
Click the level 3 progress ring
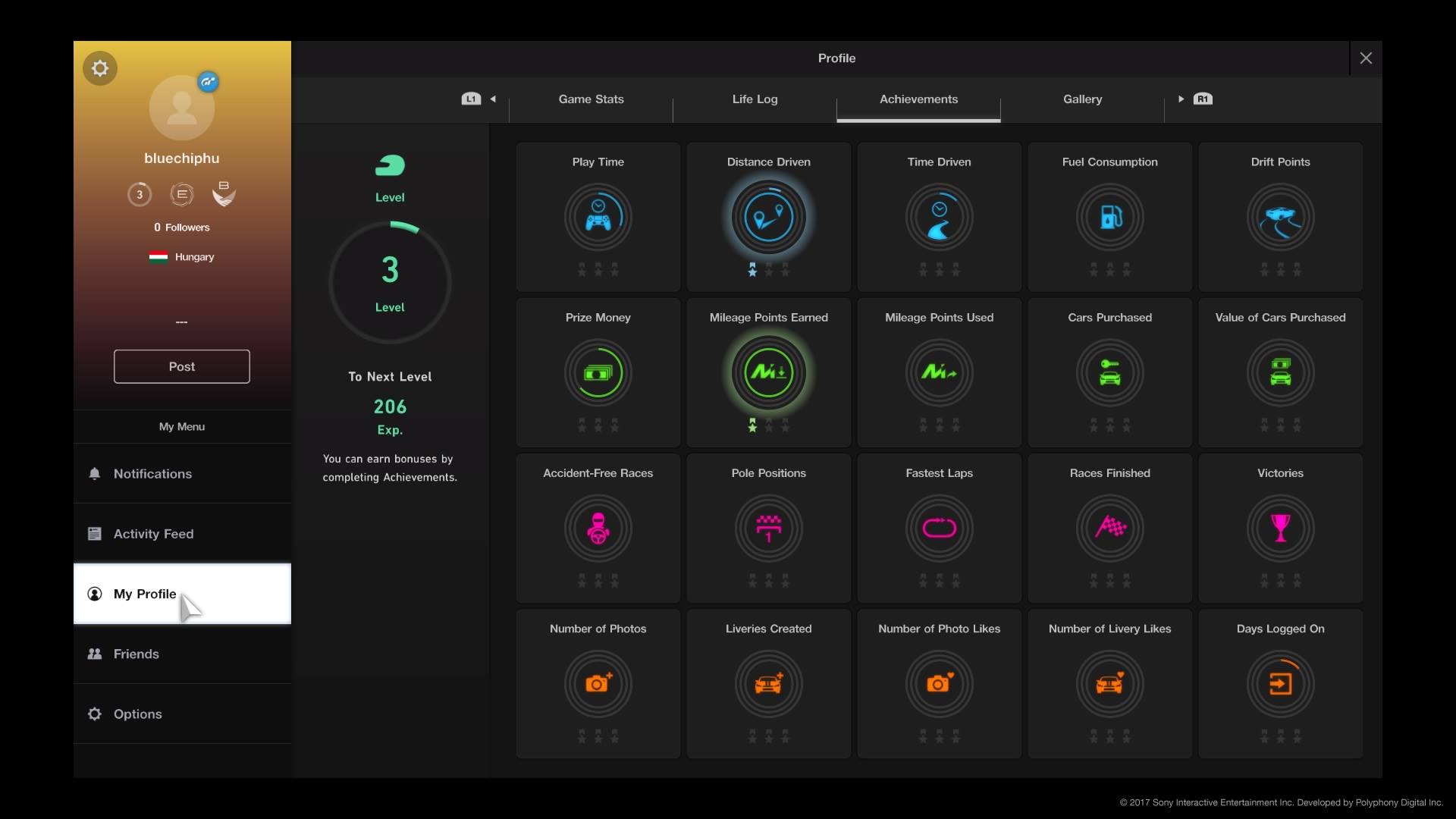(x=390, y=282)
